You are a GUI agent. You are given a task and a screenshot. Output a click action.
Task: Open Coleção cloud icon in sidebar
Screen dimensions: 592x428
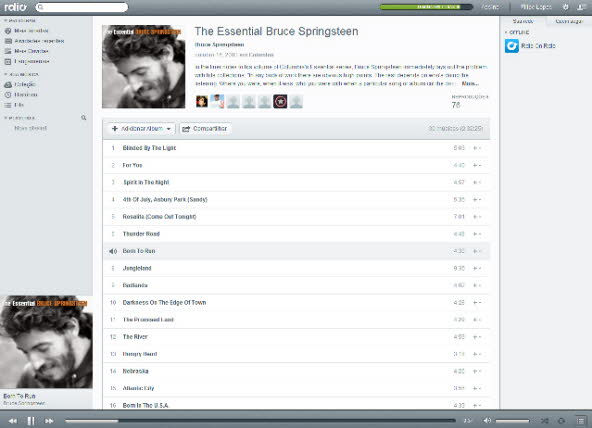click(x=8, y=85)
